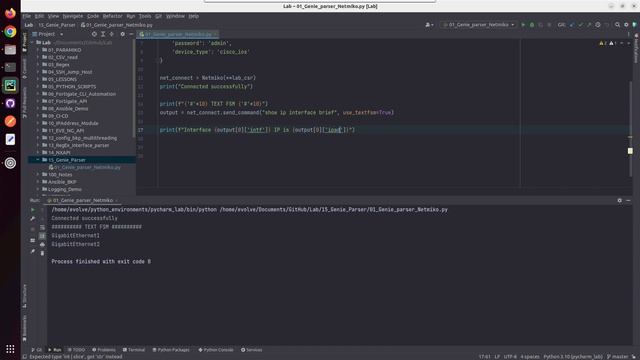The height and width of the screenshot is (360, 640).
Task: Open the user account icon menu
Action: pyautogui.click(x=429, y=25)
